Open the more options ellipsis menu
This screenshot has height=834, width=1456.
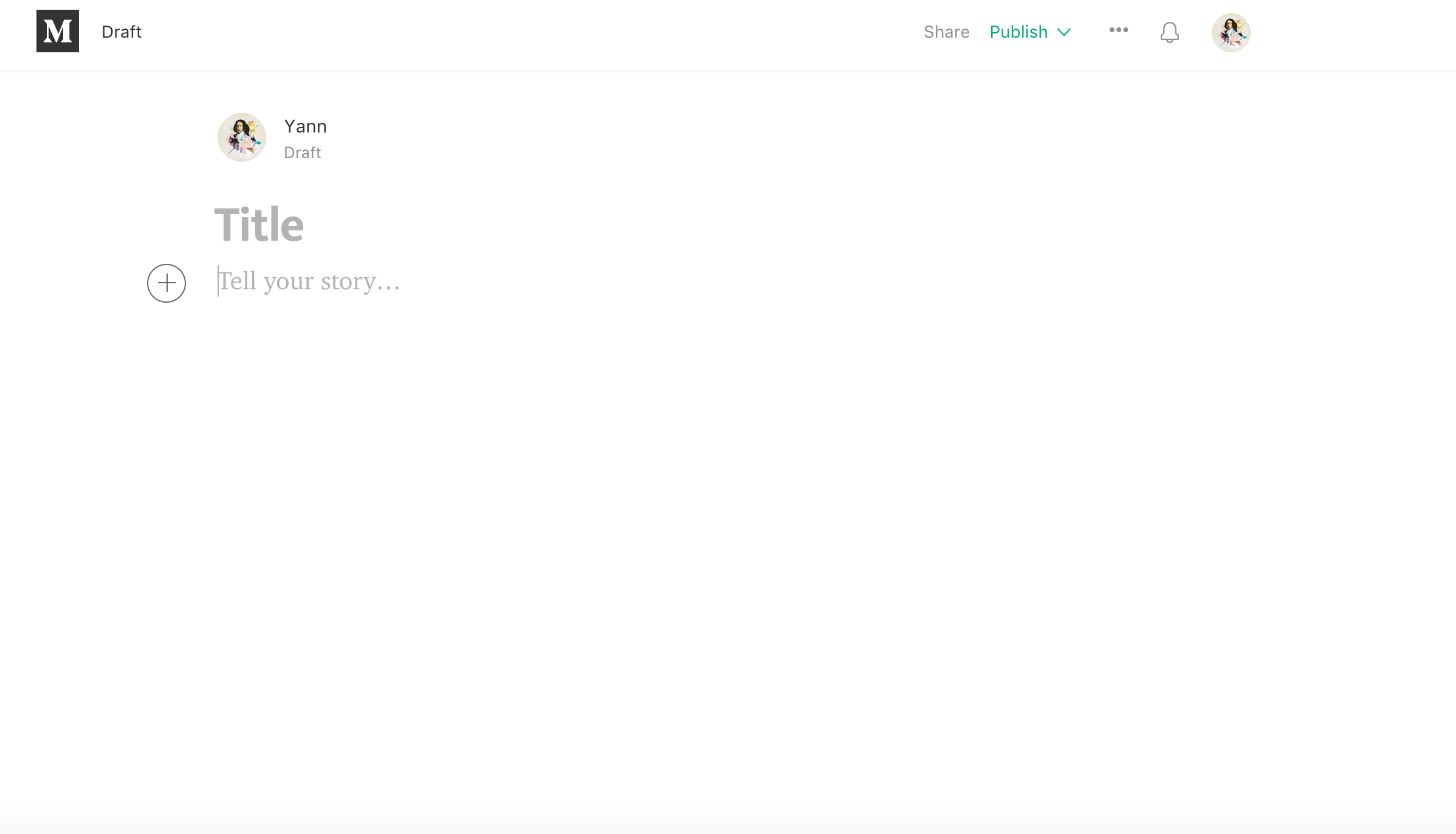1118,30
